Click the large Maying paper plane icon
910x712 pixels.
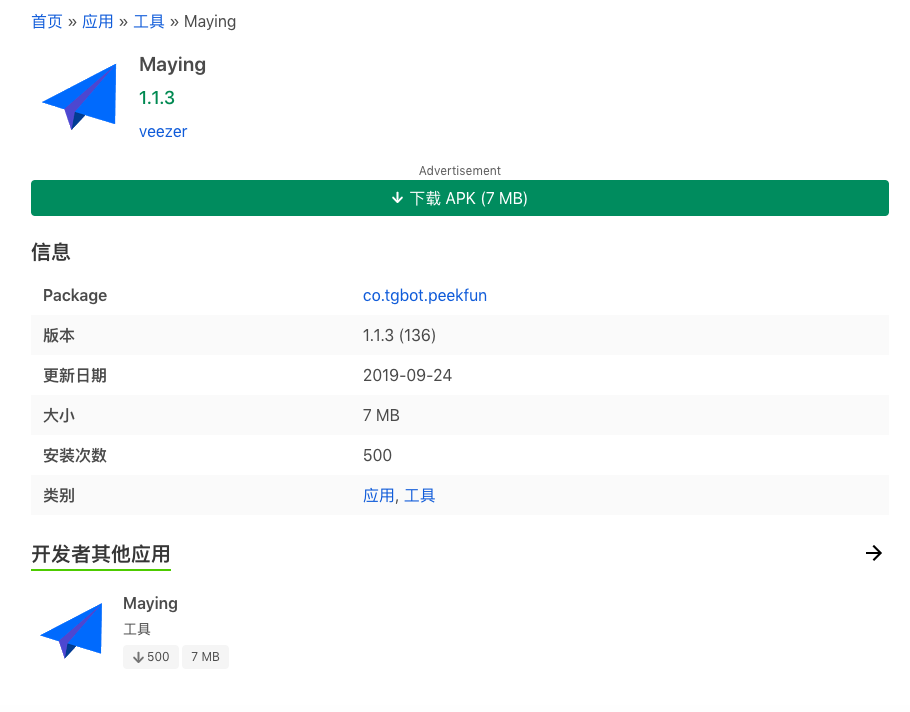click(80, 97)
